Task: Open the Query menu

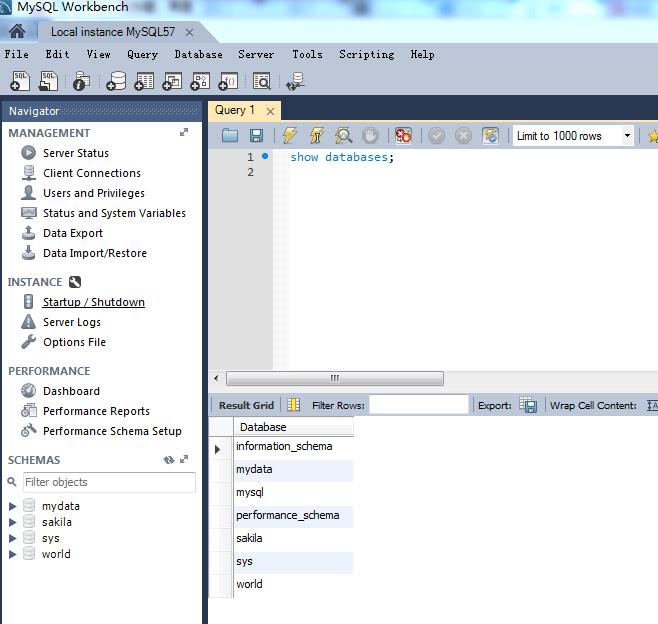Action: pos(142,55)
